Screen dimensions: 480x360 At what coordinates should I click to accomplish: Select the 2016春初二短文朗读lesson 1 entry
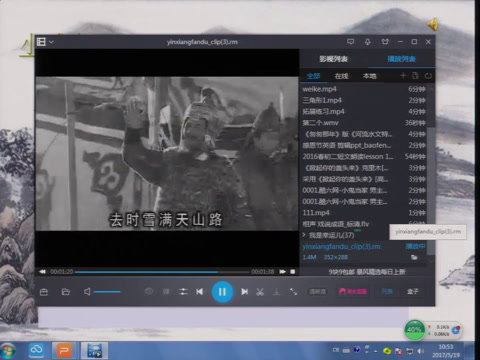363,157
